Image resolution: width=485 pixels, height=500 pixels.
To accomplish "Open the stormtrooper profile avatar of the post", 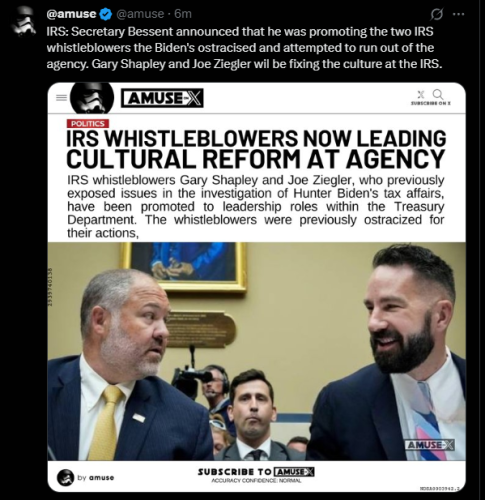I will [24, 22].
